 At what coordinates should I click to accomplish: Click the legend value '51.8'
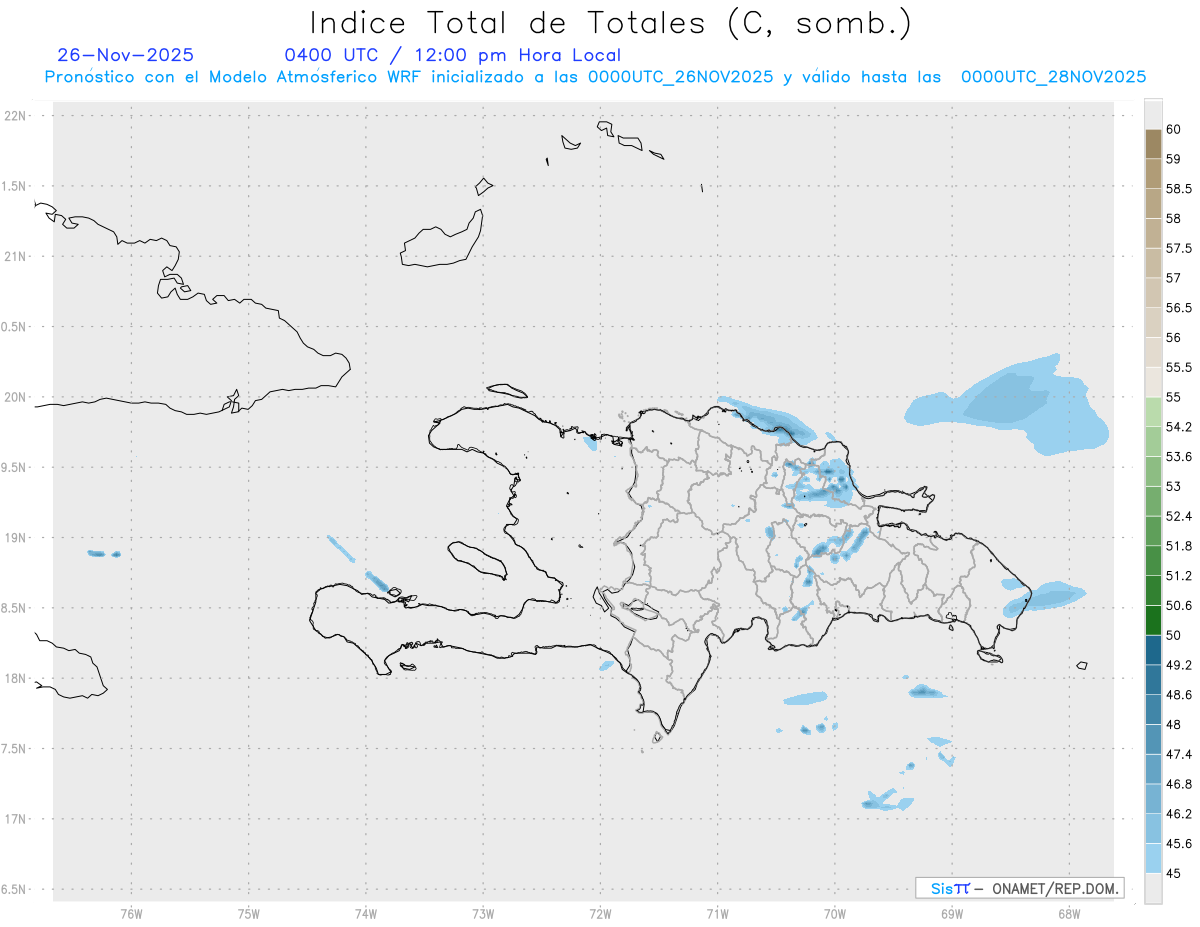[x=1178, y=546]
